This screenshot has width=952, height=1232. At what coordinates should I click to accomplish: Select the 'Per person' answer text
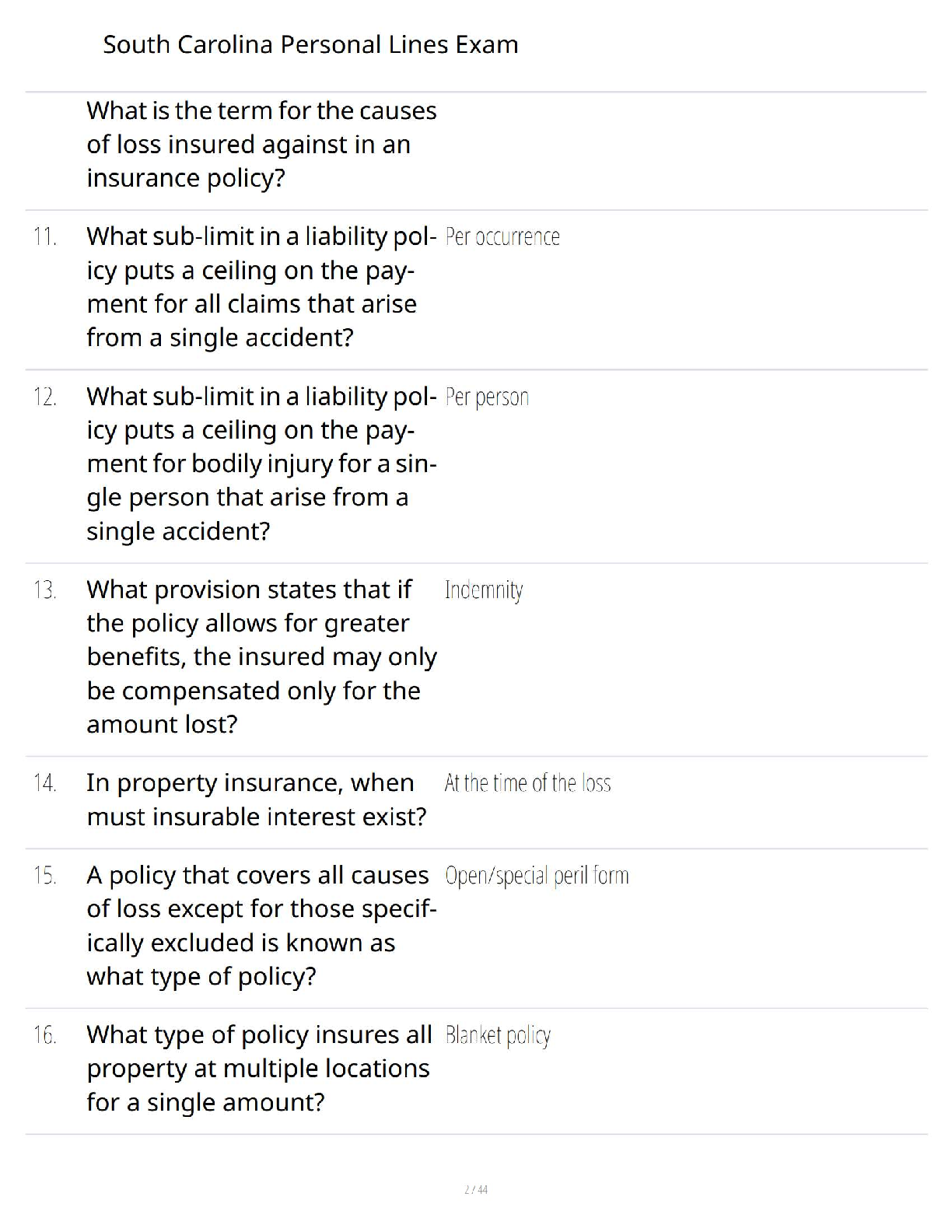(487, 397)
